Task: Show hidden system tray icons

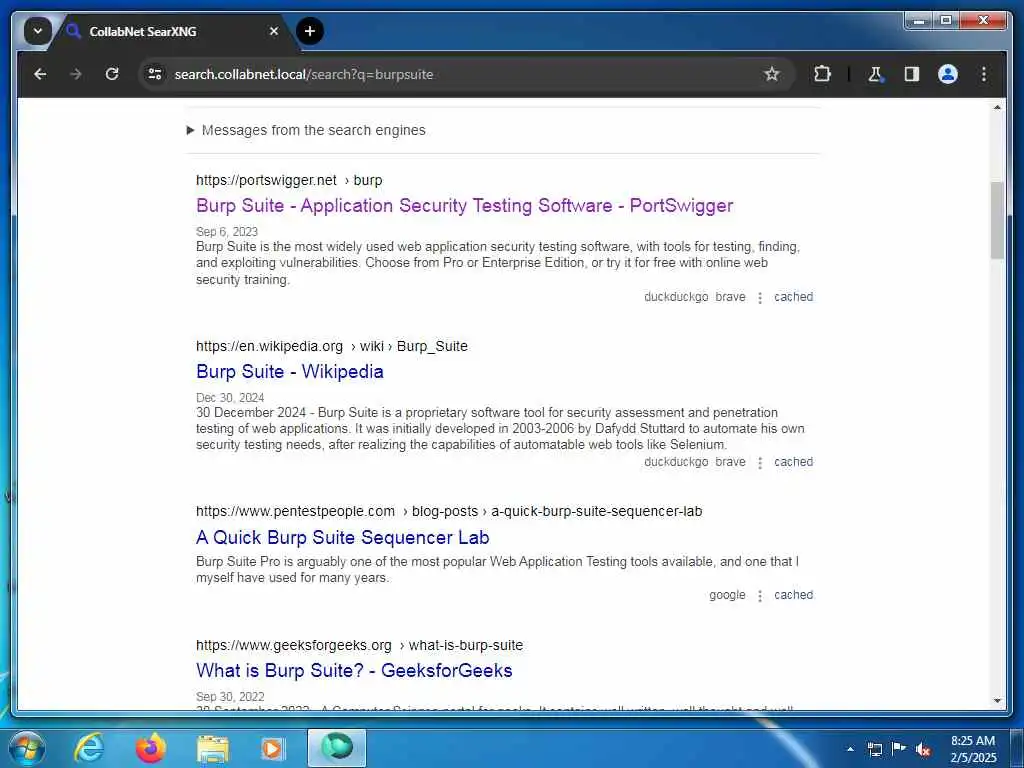Action: (850, 749)
